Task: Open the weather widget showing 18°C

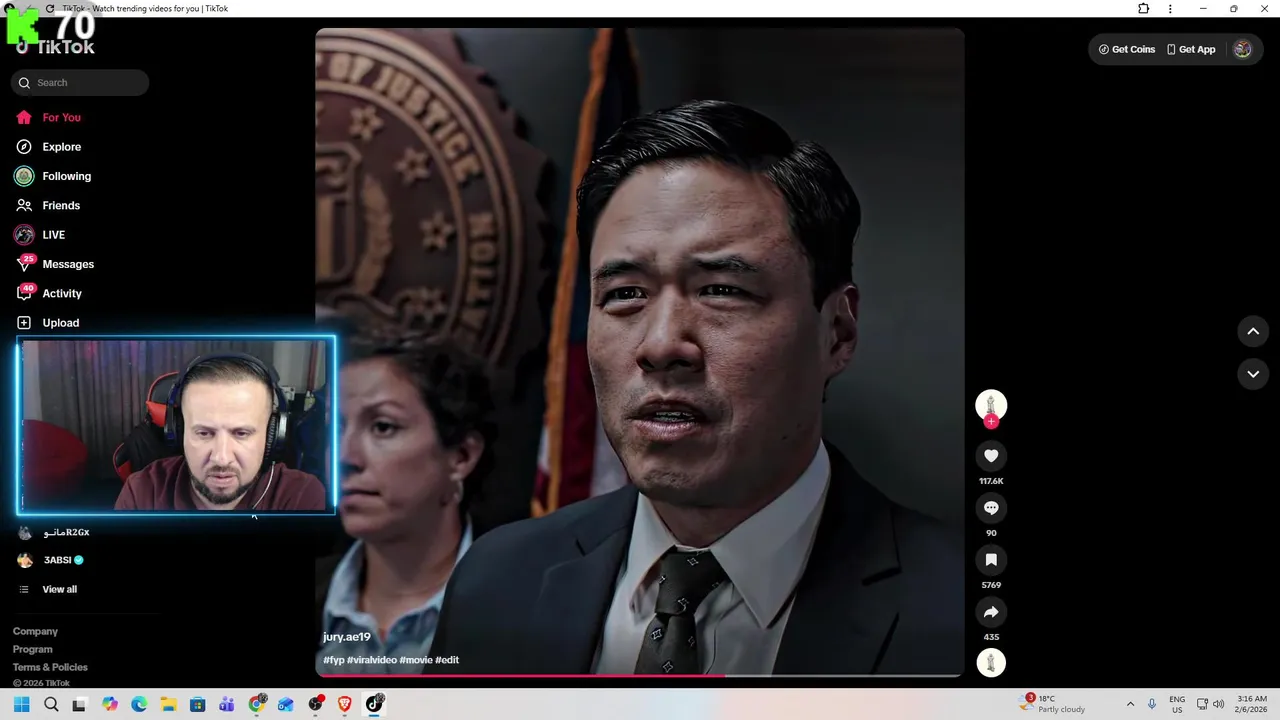Action: 1054,704
